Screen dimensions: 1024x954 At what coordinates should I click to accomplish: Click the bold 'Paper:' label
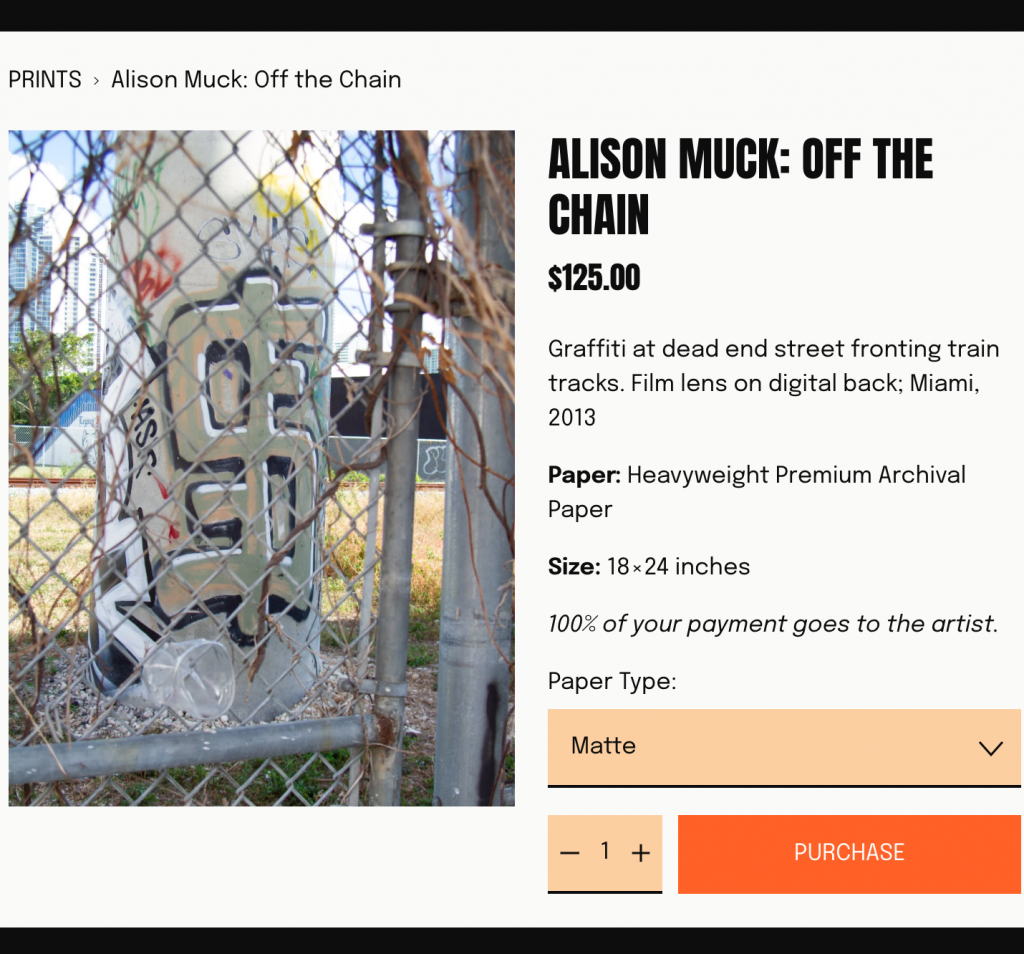pyautogui.click(x=585, y=475)
